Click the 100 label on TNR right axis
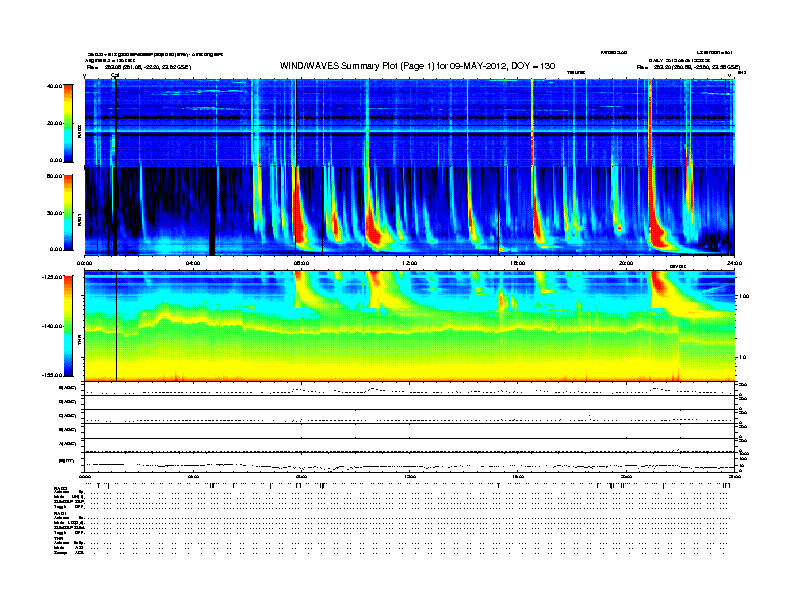Viewport: 792px width, 612px height. pyautogui.click(x=743, y=296)
